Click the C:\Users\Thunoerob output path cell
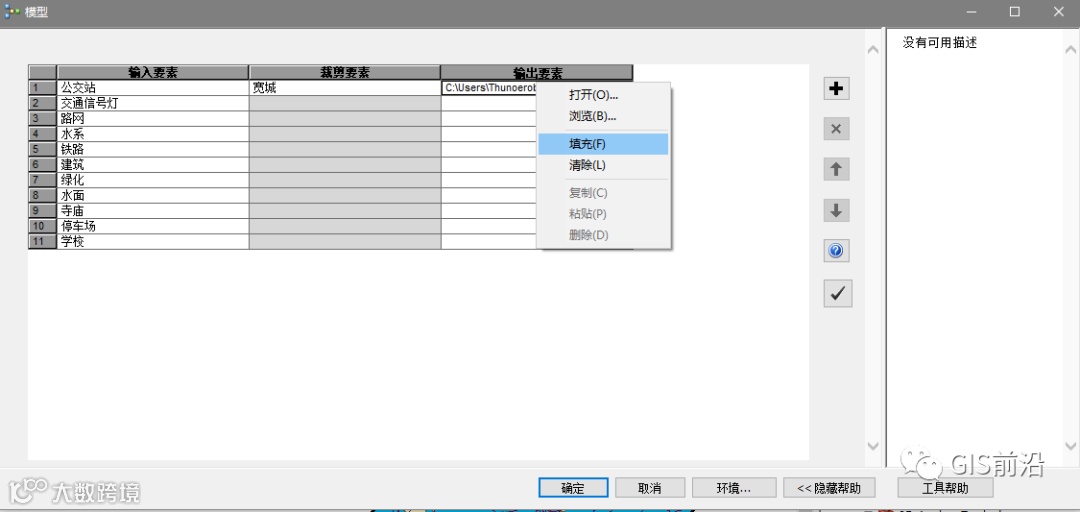The image size is (1080, 512). click(489, 88)
